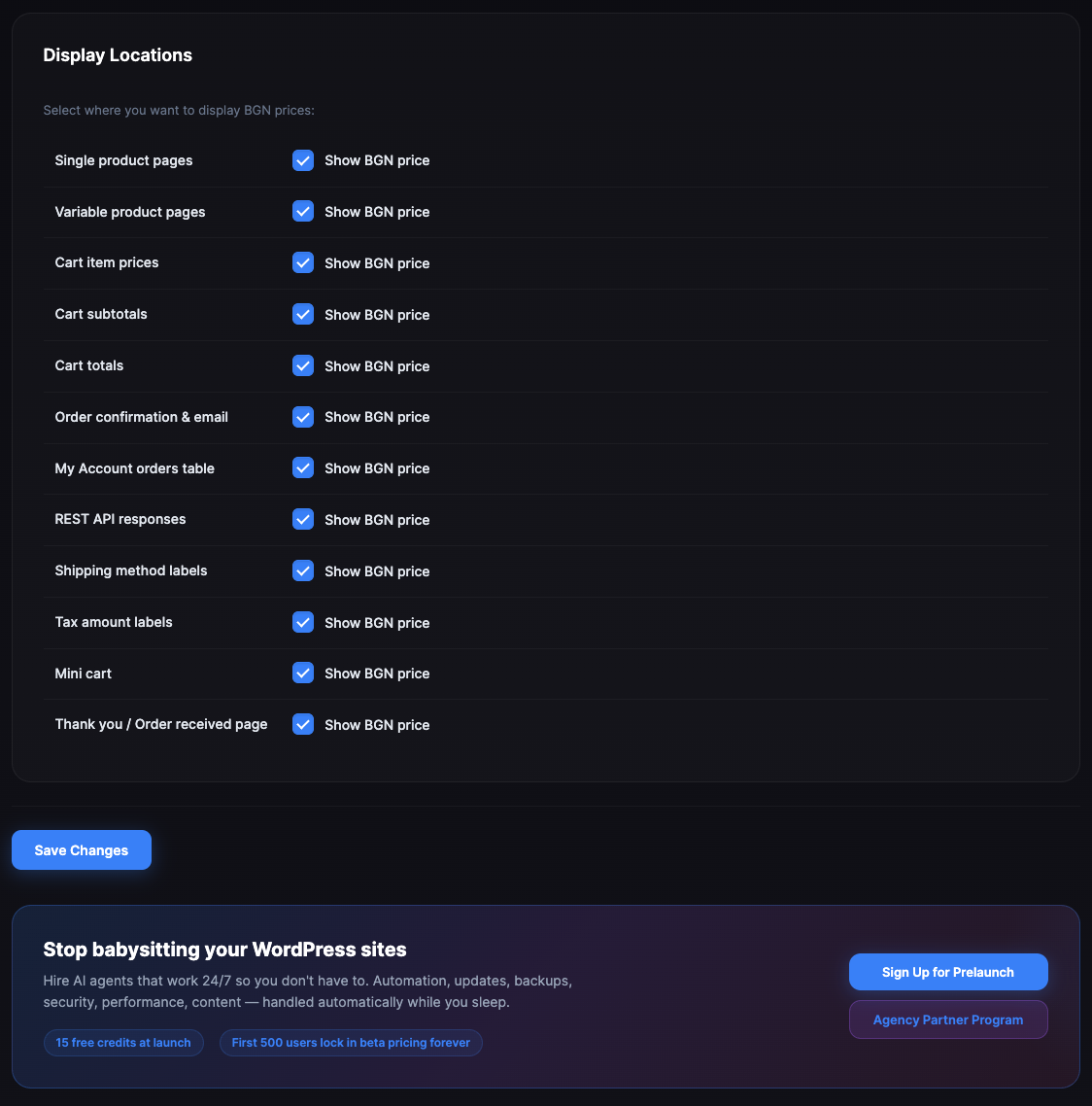Click the 15 free credits at launch badge
Screen dimensions: 1092x1106
click(123, 1043)
